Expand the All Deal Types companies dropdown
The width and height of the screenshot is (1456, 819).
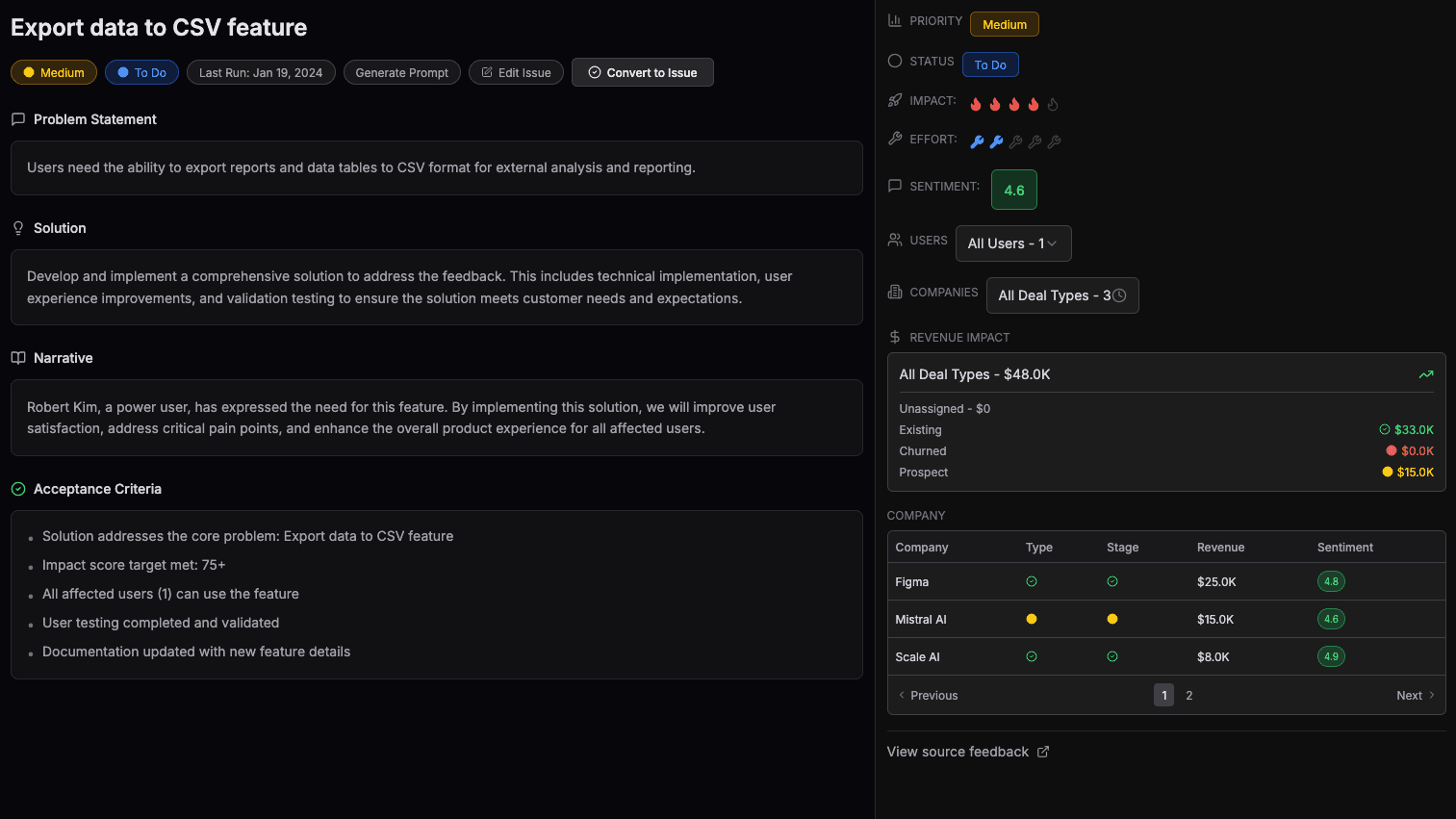(x=1061, y=295)
